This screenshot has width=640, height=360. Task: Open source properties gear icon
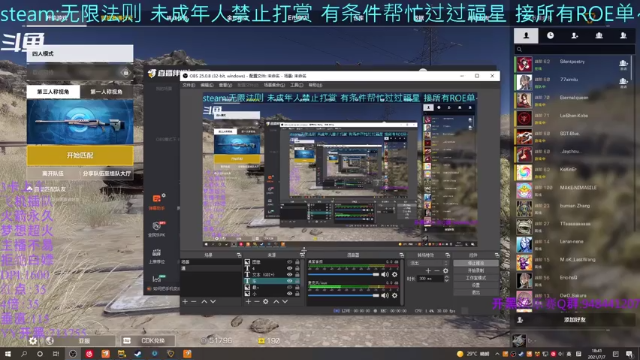tap(266, 301)
